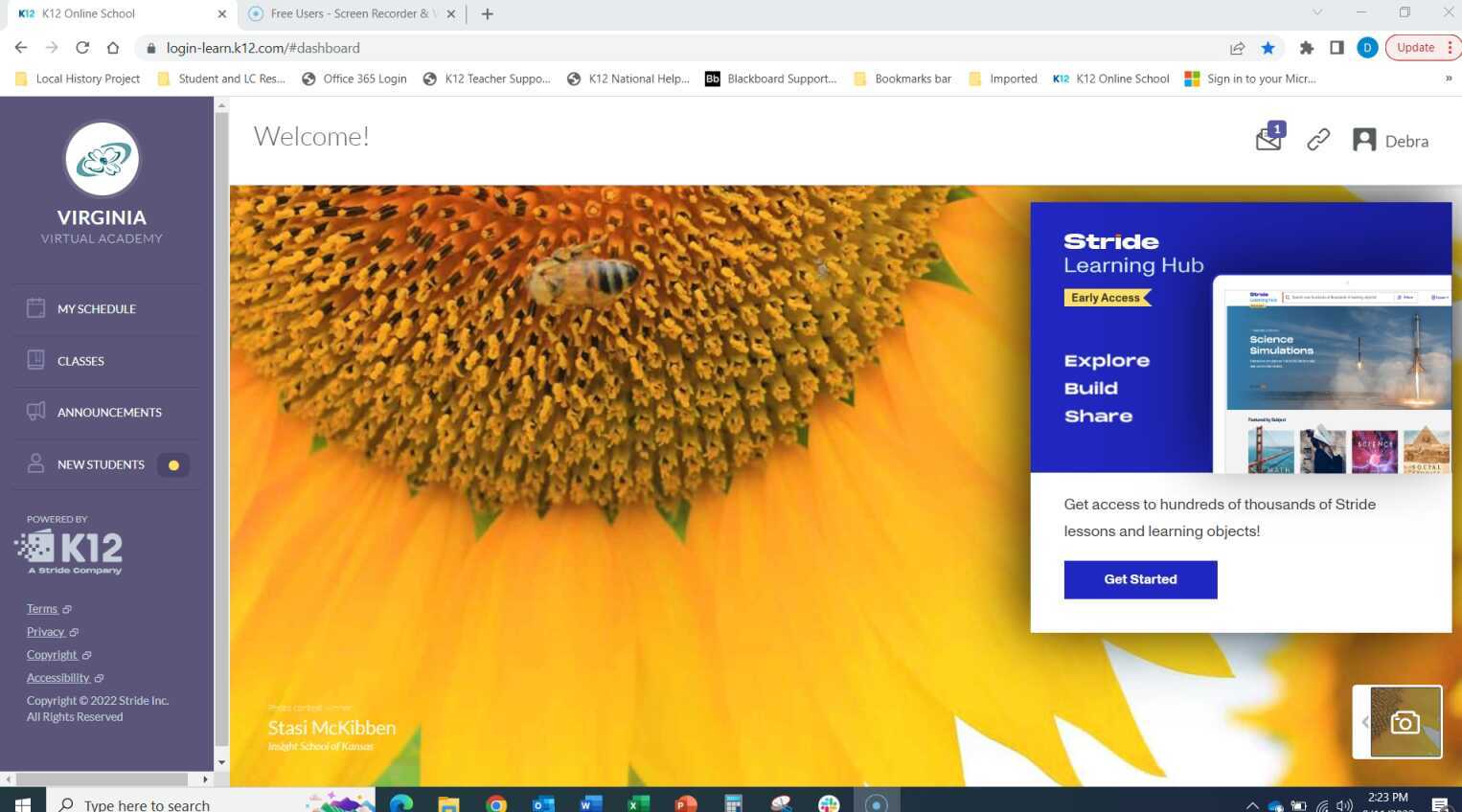Show more bookmarks with double chevron
Viewport: 1462px width, 812px height.
click(1449, 79)
